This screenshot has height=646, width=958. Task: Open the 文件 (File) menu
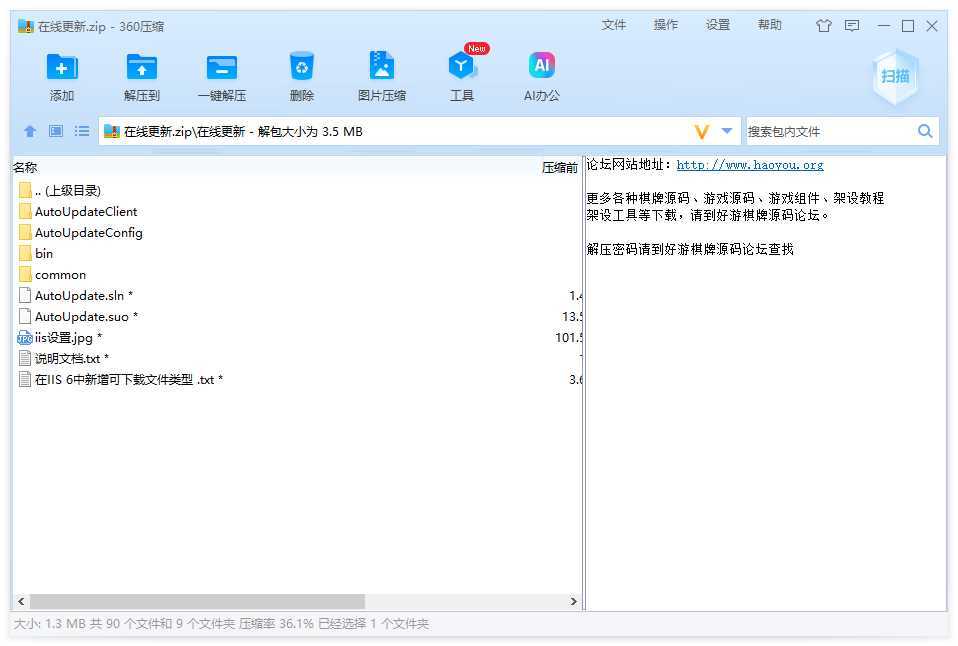click(613, 25)
